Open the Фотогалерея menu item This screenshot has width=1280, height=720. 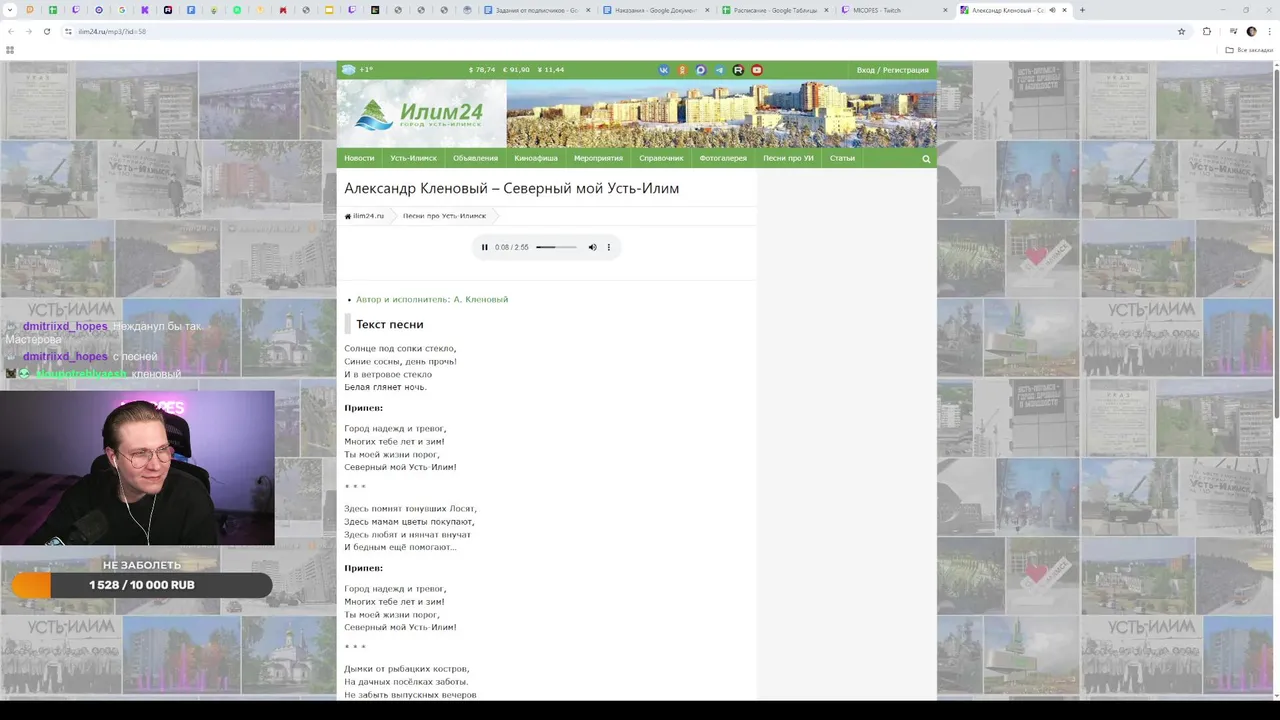[x=723, y=158]
